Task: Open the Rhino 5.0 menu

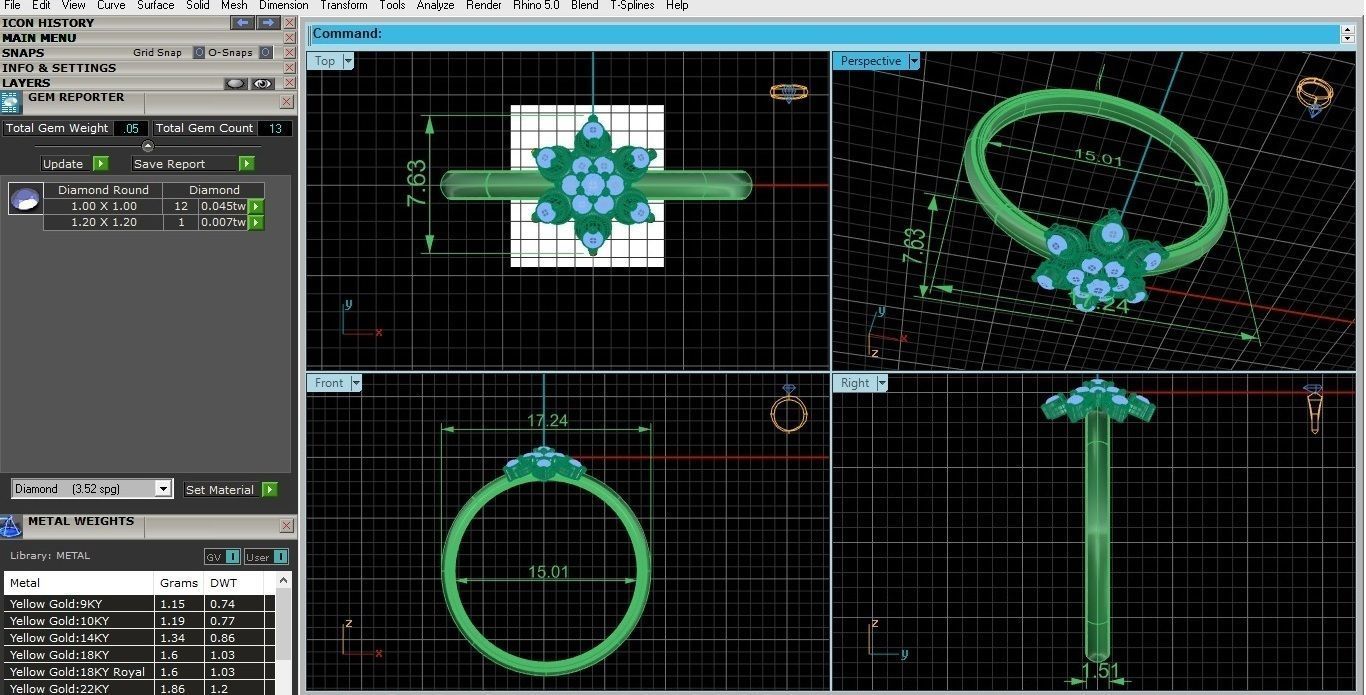Action: 536,5
